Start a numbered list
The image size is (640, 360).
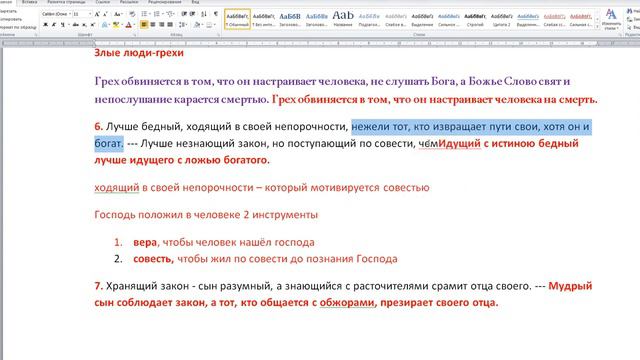point(156,14)
